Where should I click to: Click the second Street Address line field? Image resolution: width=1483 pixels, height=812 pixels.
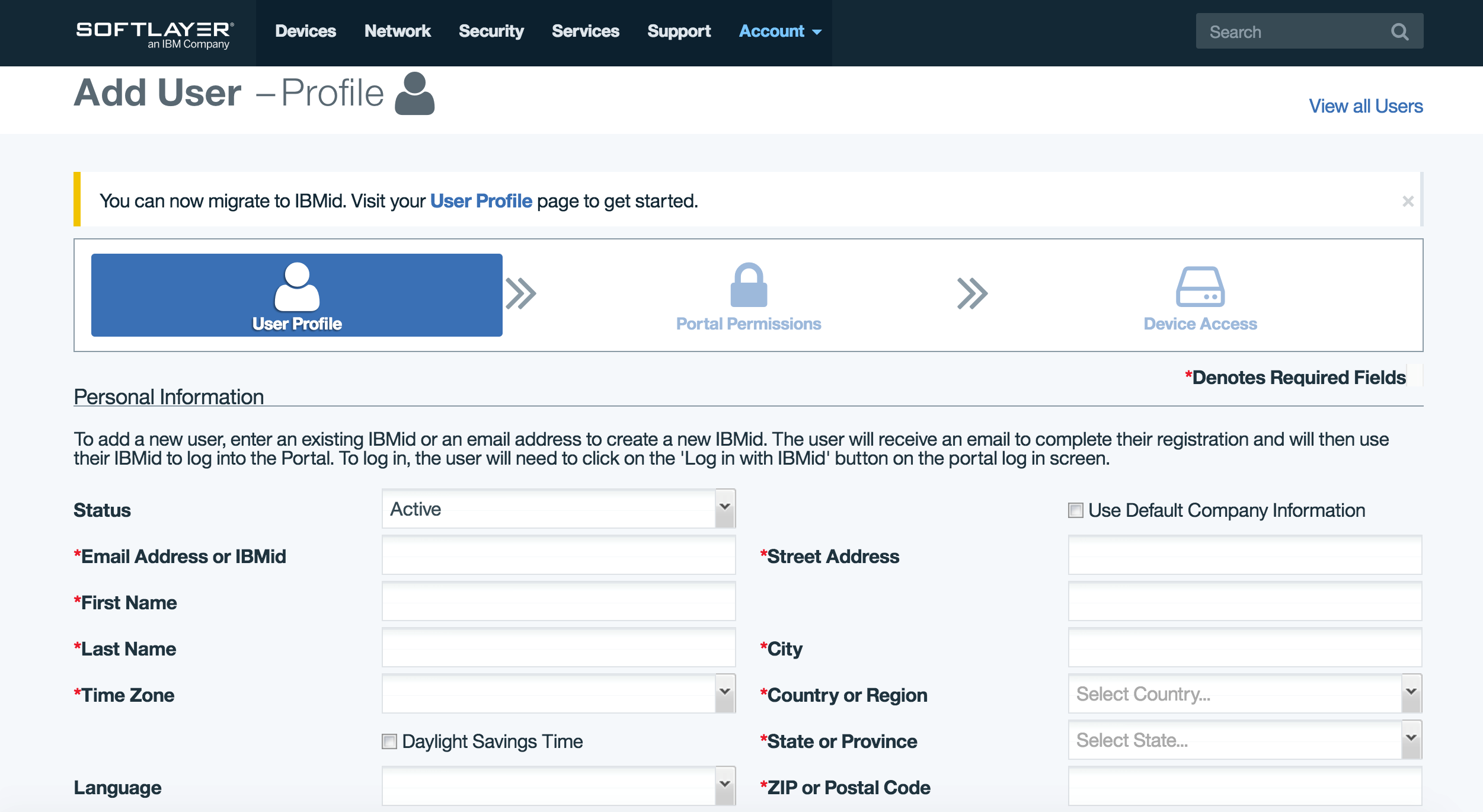(1245, 601)
